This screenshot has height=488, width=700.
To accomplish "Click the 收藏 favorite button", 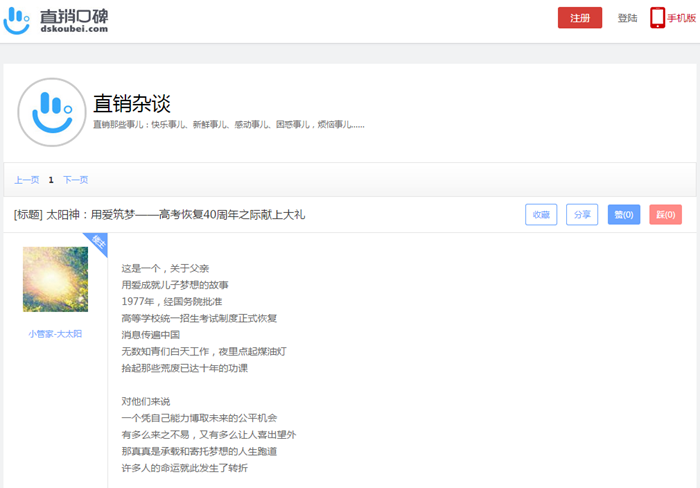I will point(541,215).
